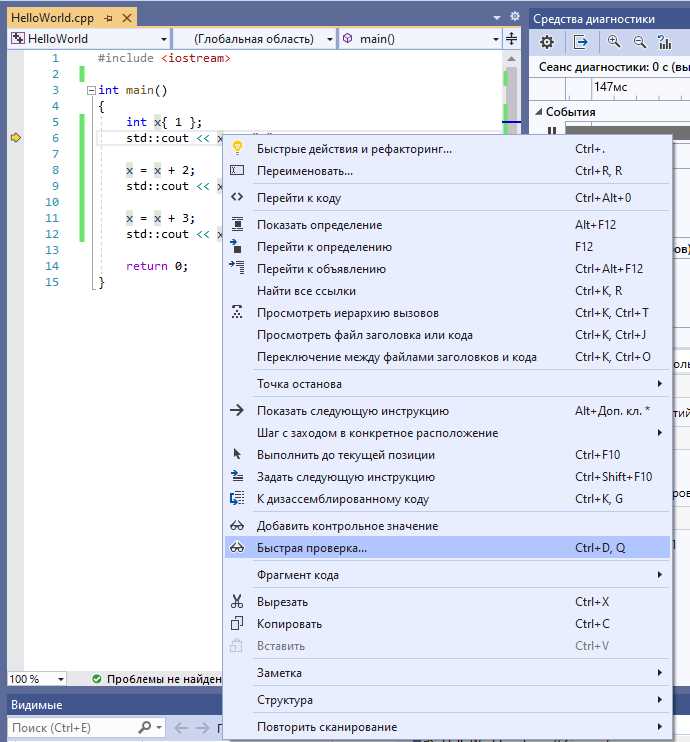The height and width of the screenshot is (742, 690).
Task: Click the Проблемы не найдены status indicator
Action: (x=157, y=679)
